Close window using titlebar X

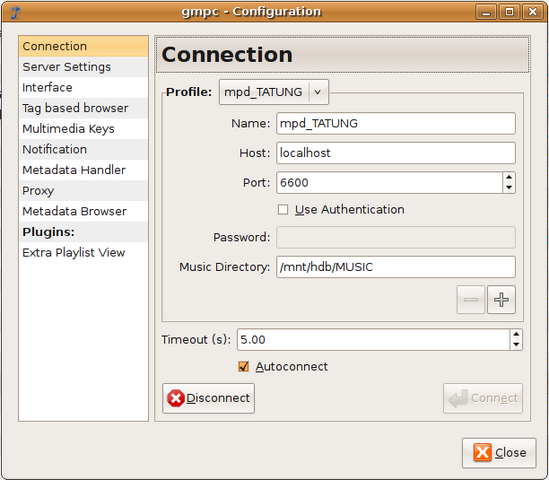533,12
